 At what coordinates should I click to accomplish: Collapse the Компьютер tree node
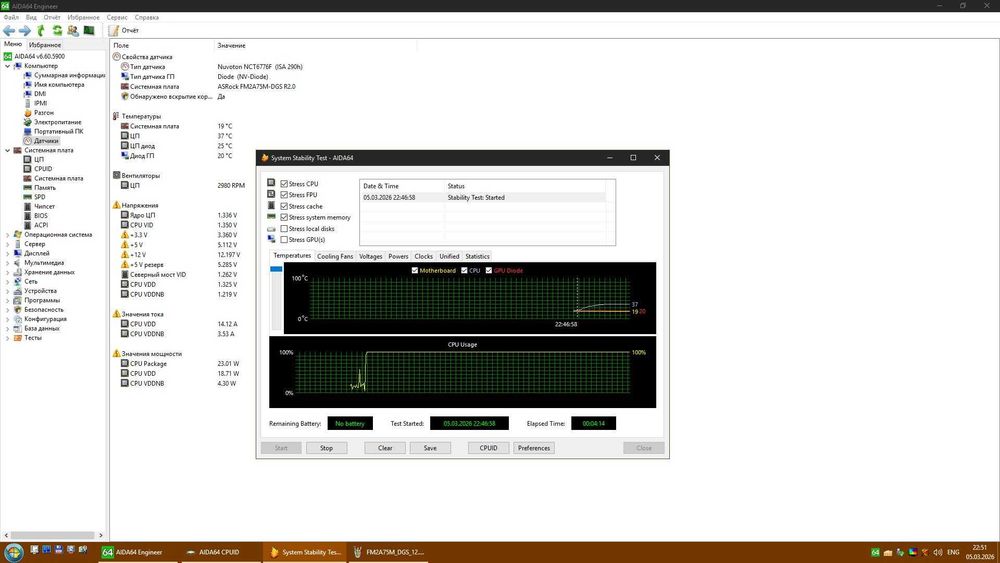[x=8, y=66]
